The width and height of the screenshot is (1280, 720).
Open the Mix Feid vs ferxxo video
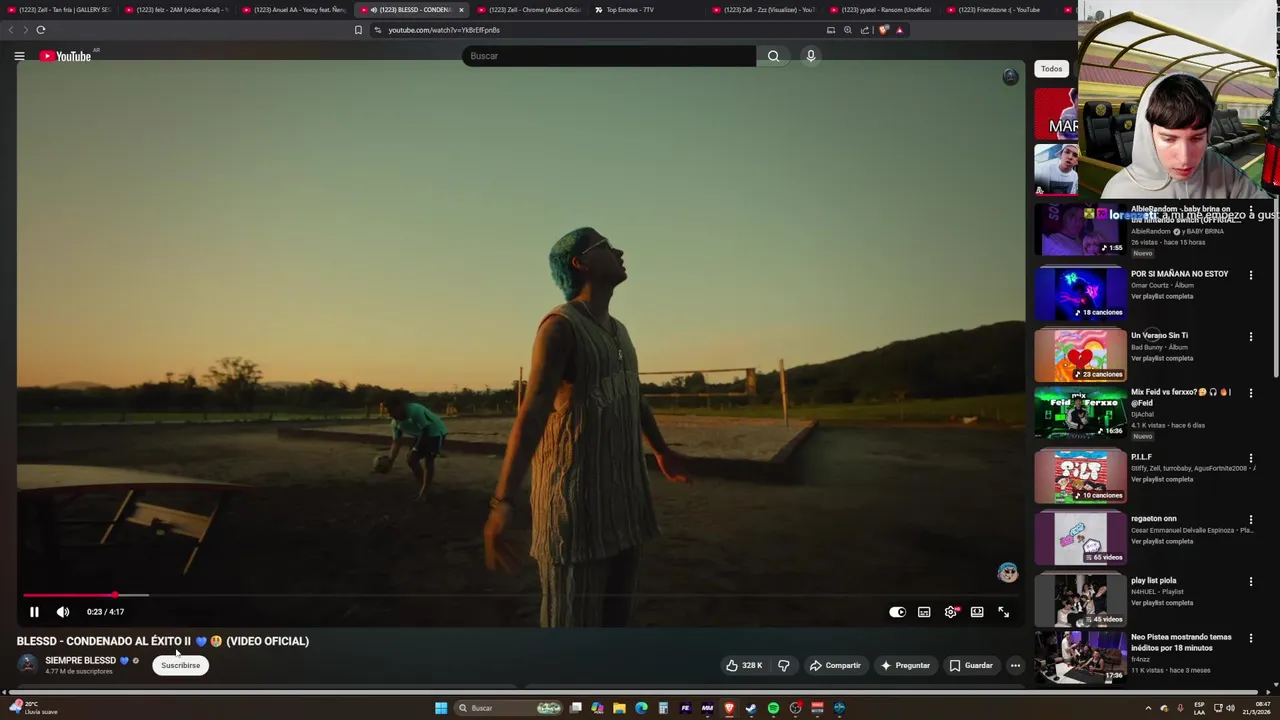(1080, 412)
